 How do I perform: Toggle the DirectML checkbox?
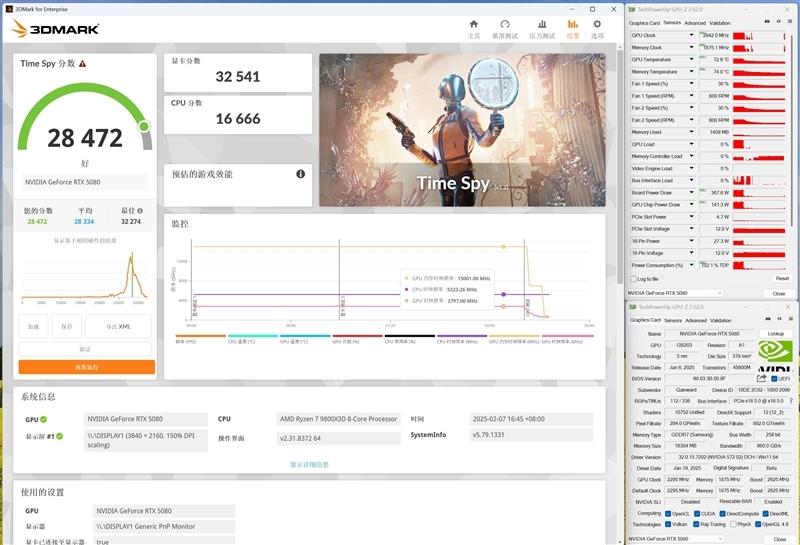coord(765,514)
